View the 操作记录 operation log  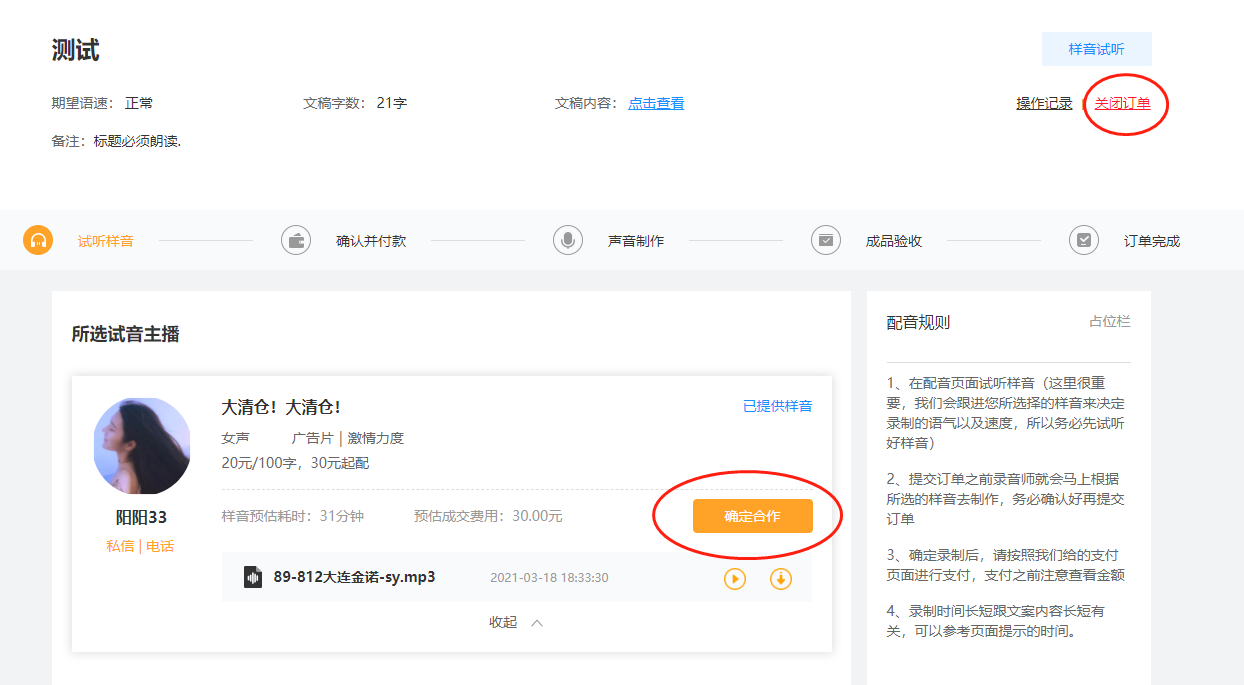[1044, 103]
